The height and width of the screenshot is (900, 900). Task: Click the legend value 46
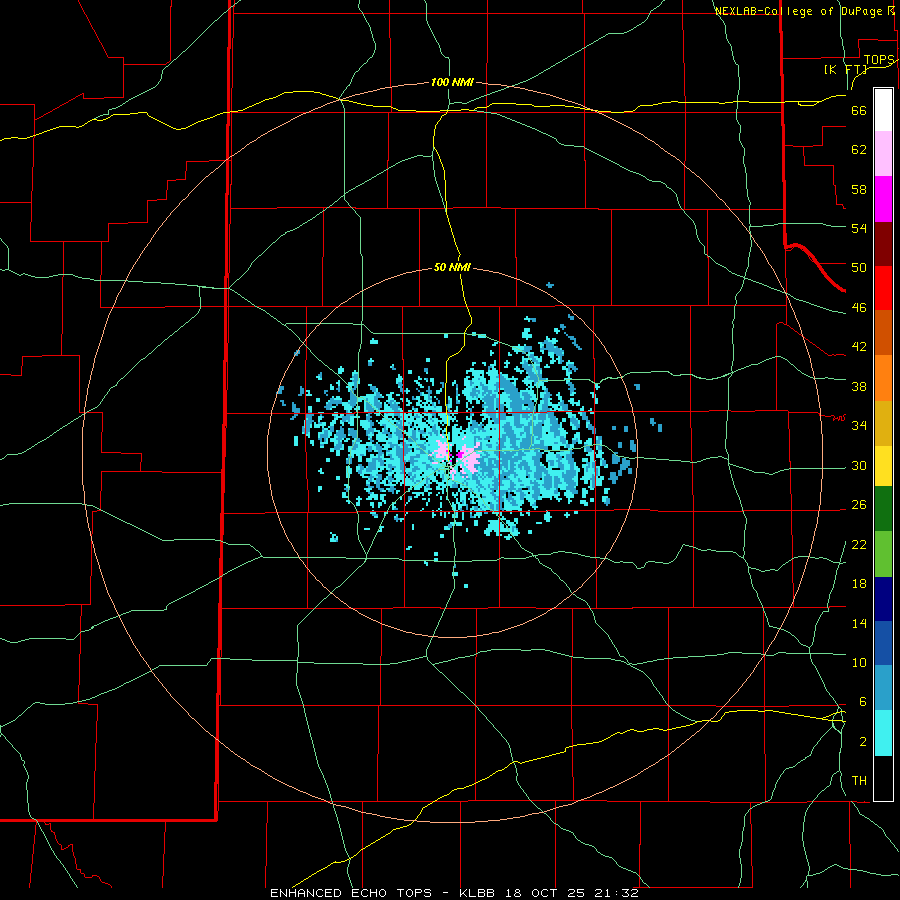(x=859, y=307)
